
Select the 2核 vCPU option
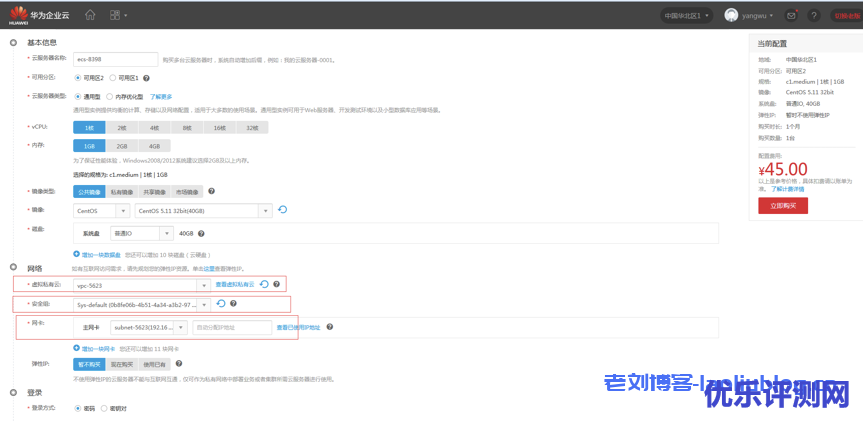120,128
